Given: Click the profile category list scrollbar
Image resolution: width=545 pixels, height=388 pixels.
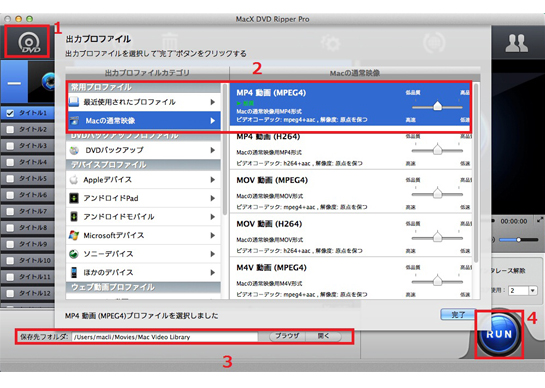Looking at the screenshot, I should [x=225, y=149].
